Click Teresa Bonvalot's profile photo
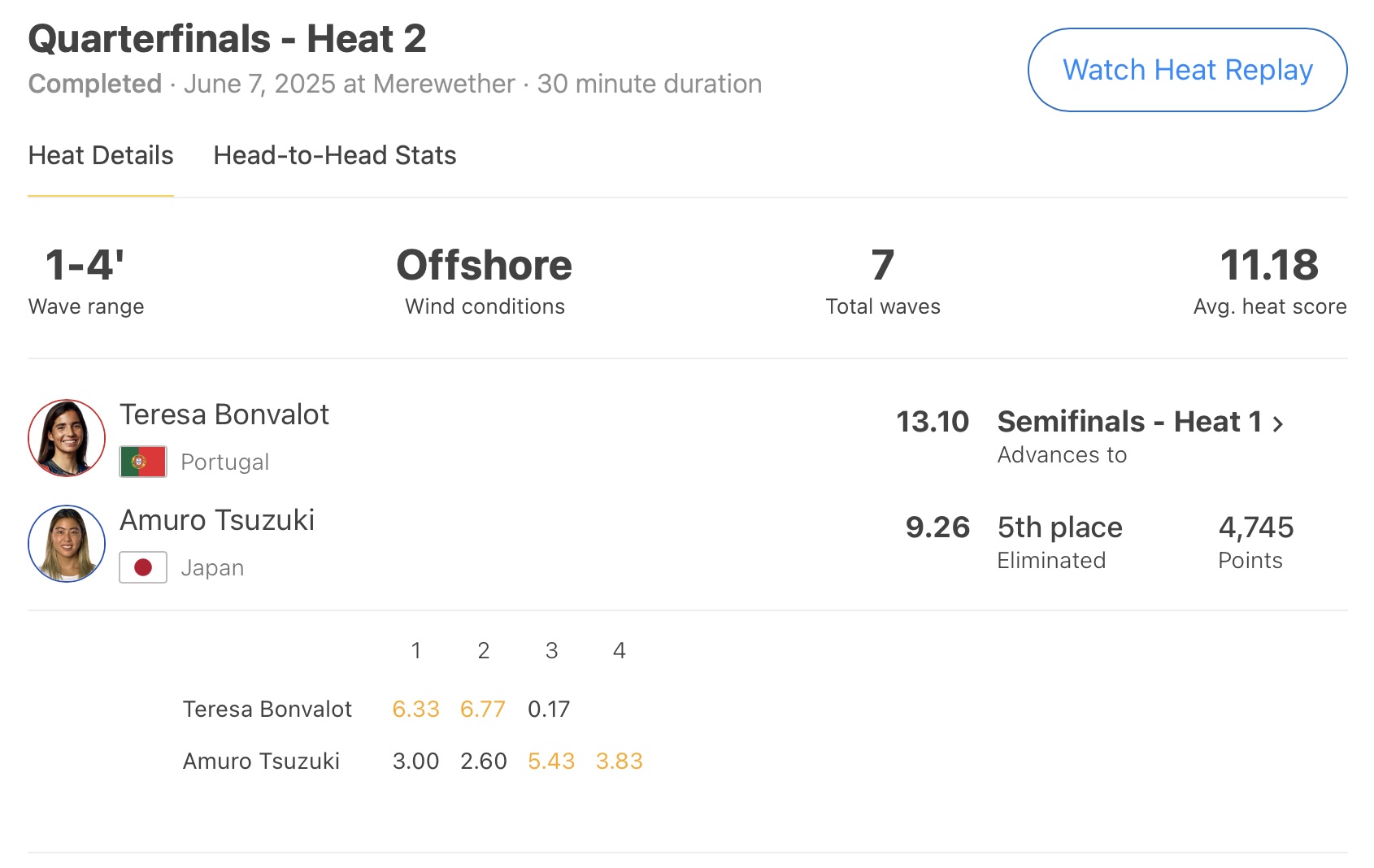The height and width of the screenshot is (868, 1374). pyautogui.click(x=67, y=438)
